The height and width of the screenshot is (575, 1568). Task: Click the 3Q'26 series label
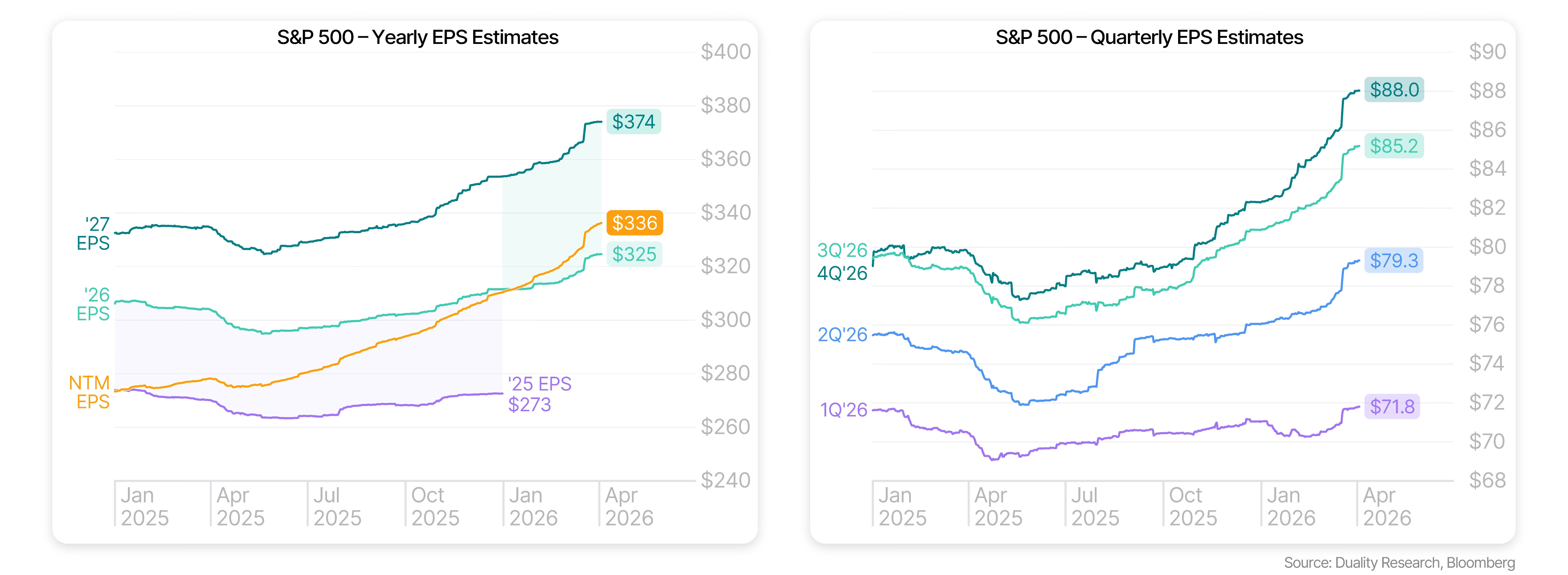pos(842,250)
